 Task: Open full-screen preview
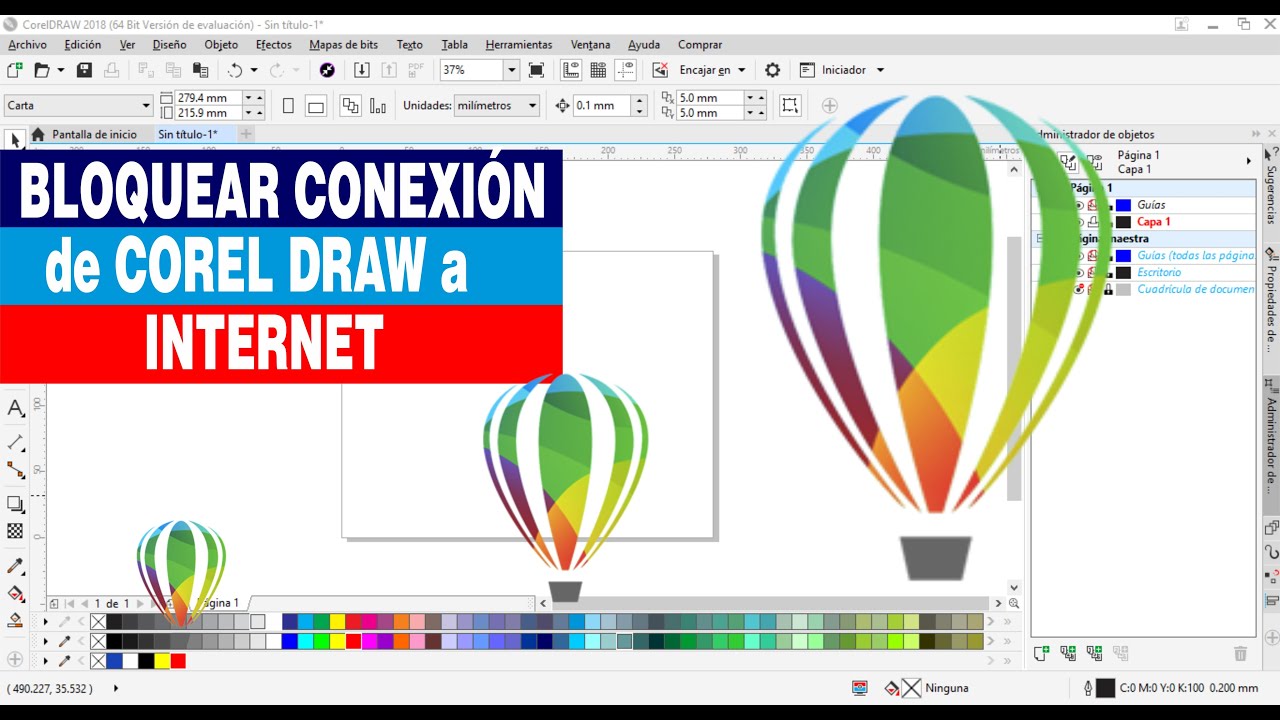[536, 70]
